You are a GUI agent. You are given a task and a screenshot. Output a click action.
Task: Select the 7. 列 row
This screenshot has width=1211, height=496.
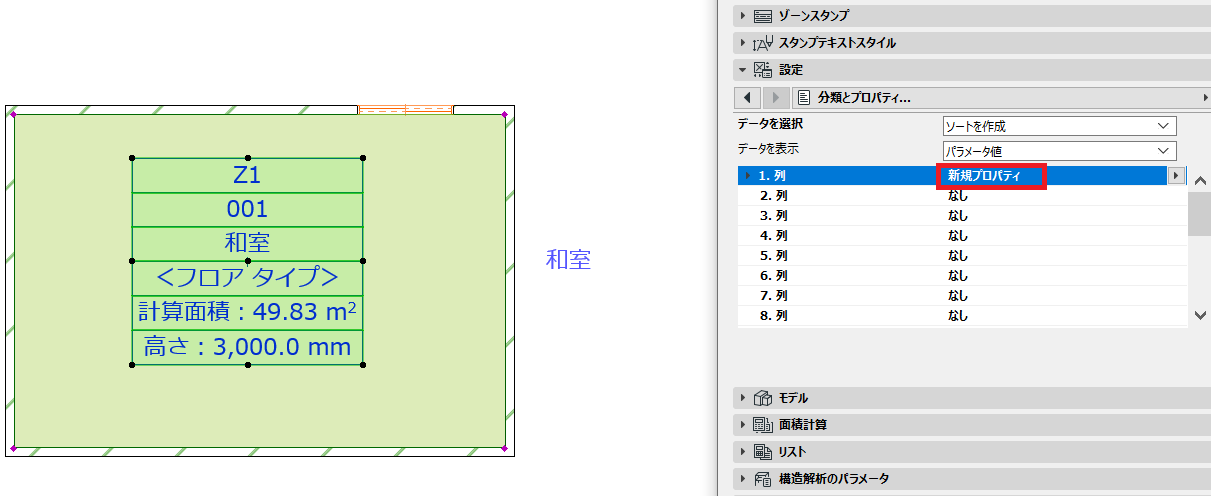point(962,296)
